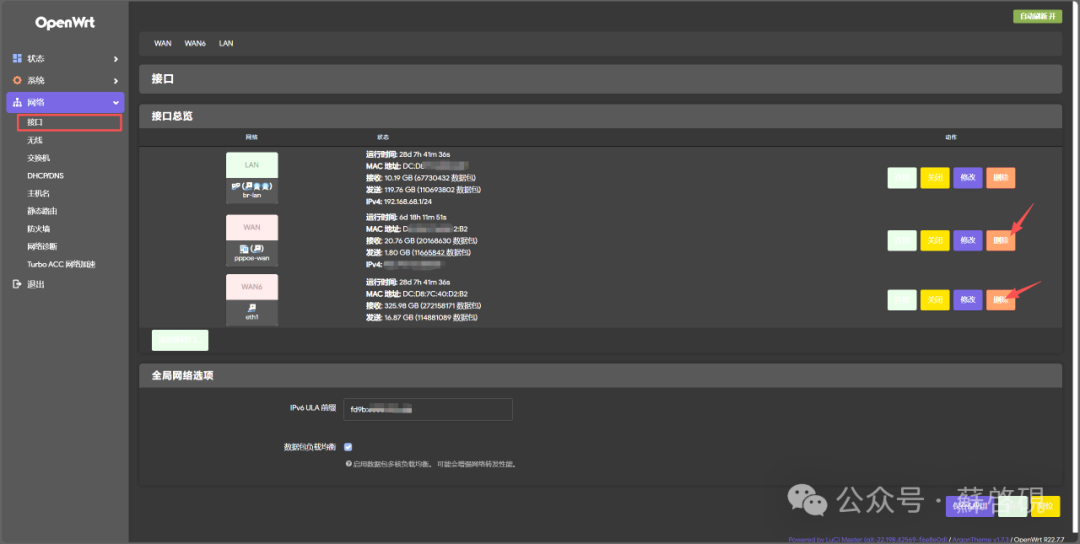Toggle the 数据包负载均衡 checkbox
1080x544 pixels.
[x=348, y=447]
